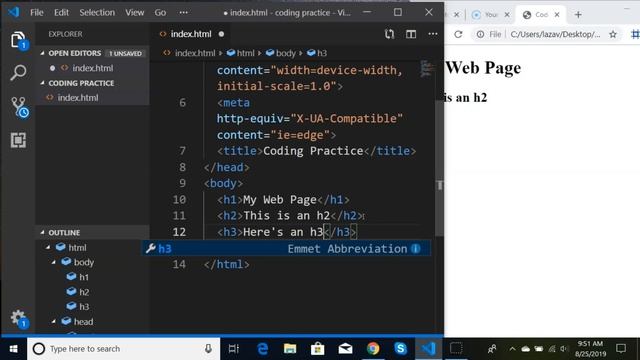Open the Go menu
The height and width of the screenshot is (360, 640).
pos(160,13)
